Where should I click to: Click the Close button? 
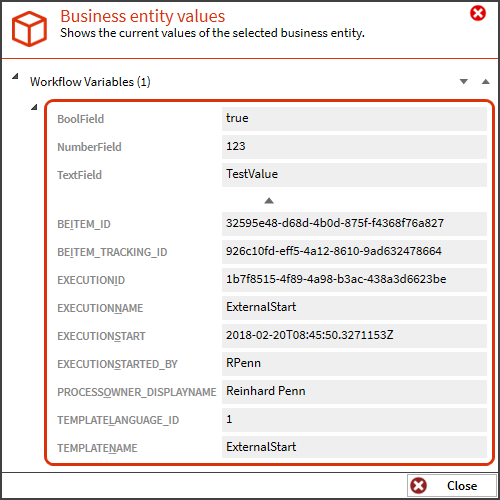tap(452, 485)
